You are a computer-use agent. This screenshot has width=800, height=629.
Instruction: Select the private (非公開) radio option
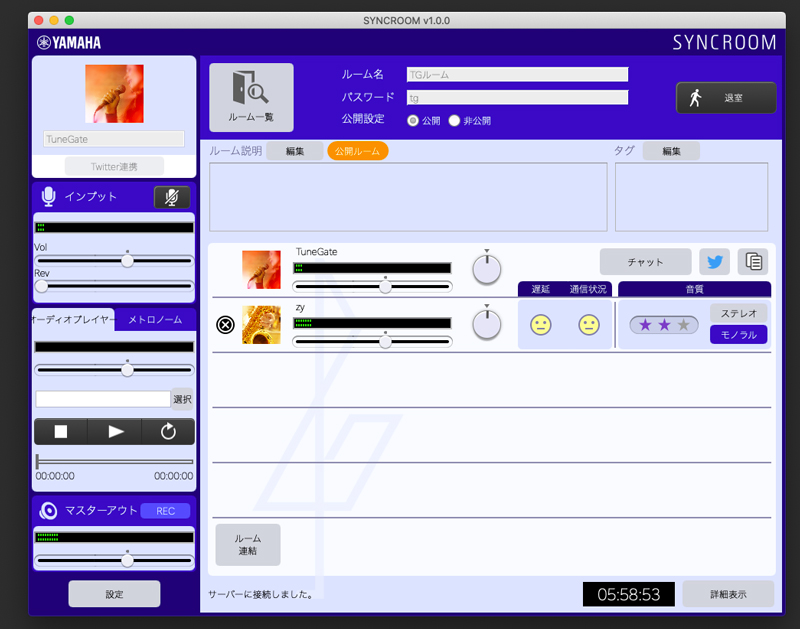click(x=454, y=120)
